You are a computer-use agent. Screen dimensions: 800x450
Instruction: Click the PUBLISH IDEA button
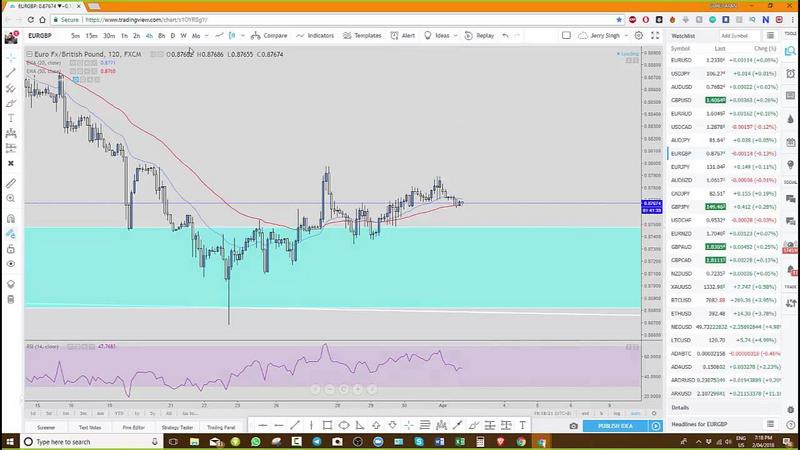(x=615, y=426)
